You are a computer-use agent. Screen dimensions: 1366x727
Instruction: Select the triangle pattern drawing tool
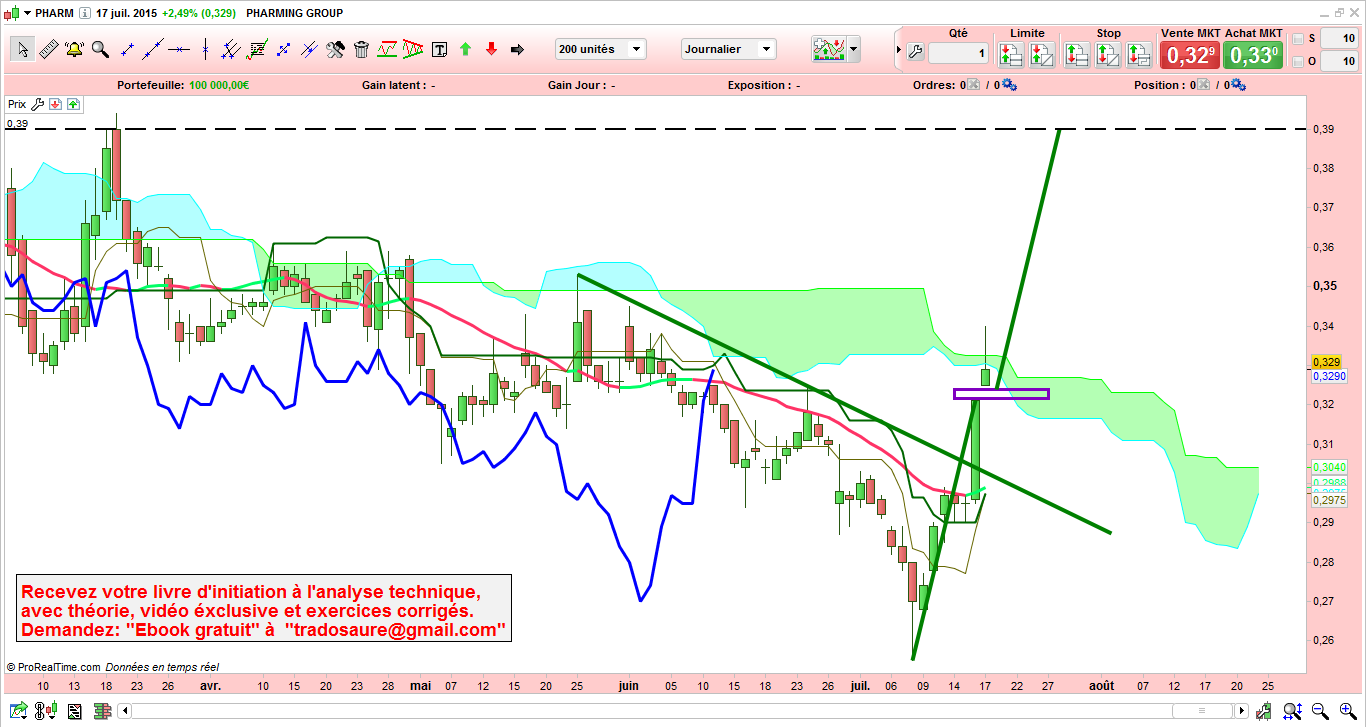413,49
